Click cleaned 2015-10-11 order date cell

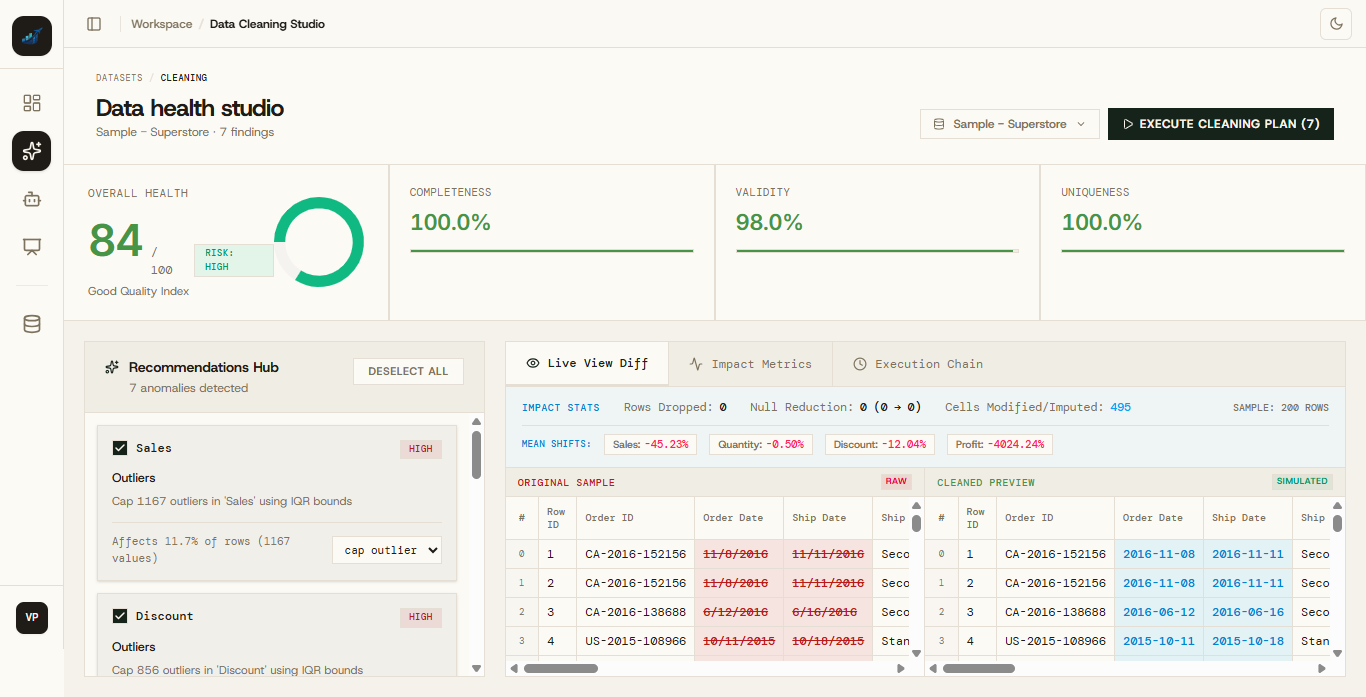(x=1158, y=641)
